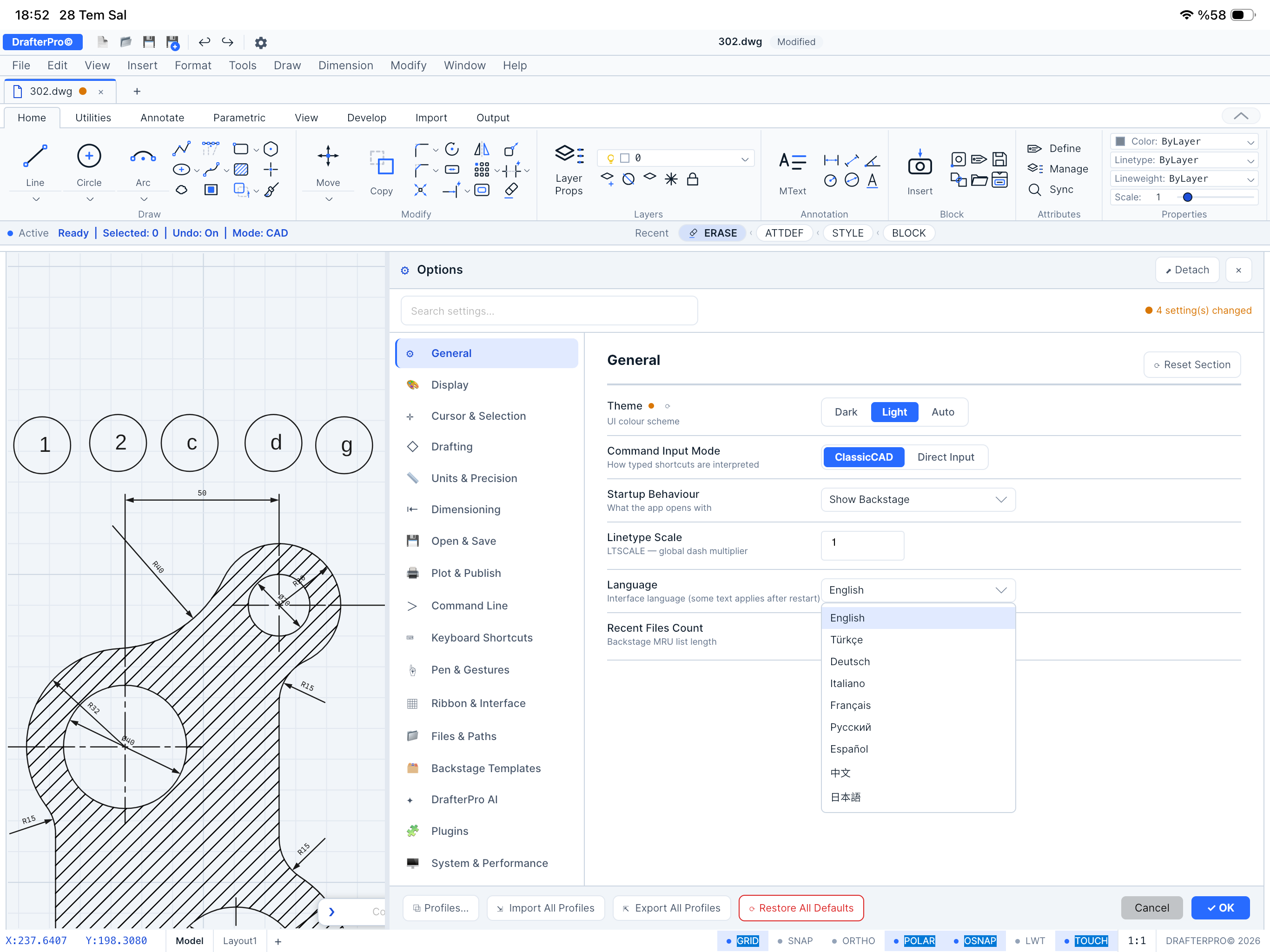The height and width of the screenshot is (952, 1270).
Task: Click Restore All Defaults button
Action: click(801, 908)
